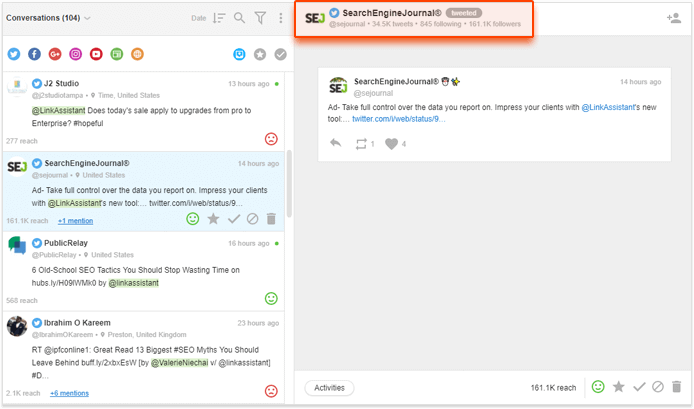
Task: Open the PublicRelay conversation
Action: [x=143, y=271]
